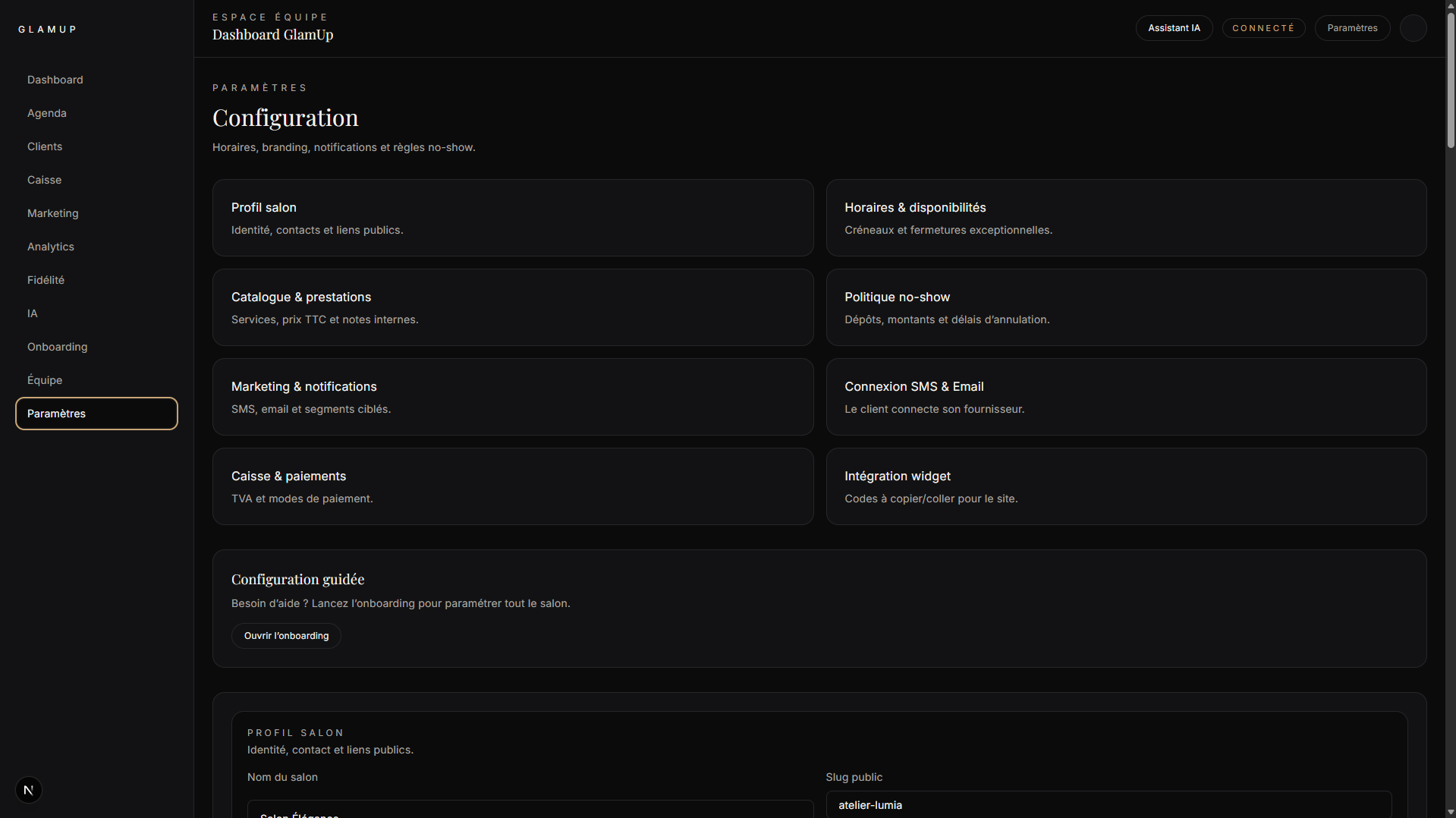Click the Slug public input field
The height and width of the screenshot is (818, 1456).
pos(1108,804)
